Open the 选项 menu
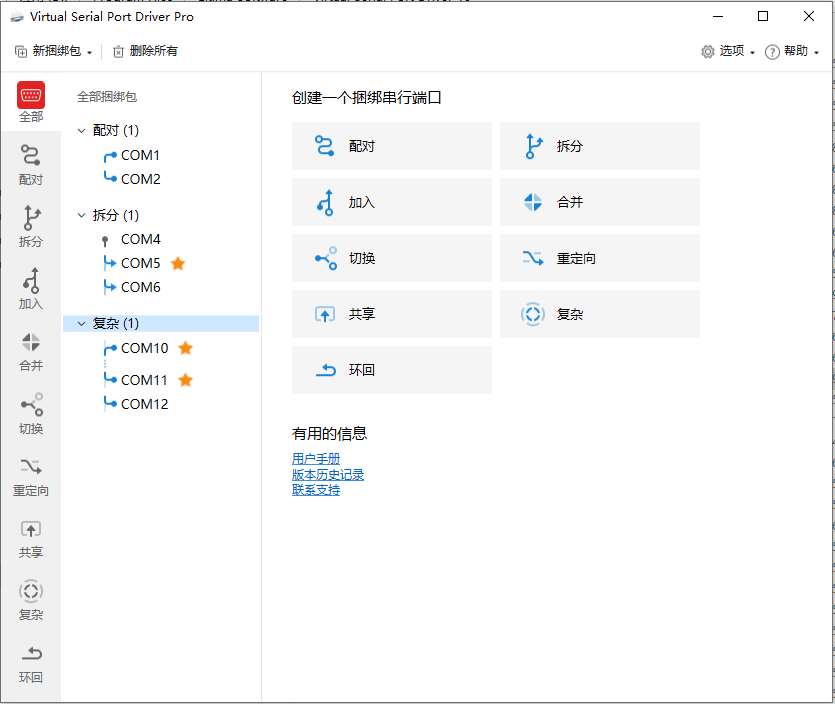The image size is (835, 704). coord(728,50)
